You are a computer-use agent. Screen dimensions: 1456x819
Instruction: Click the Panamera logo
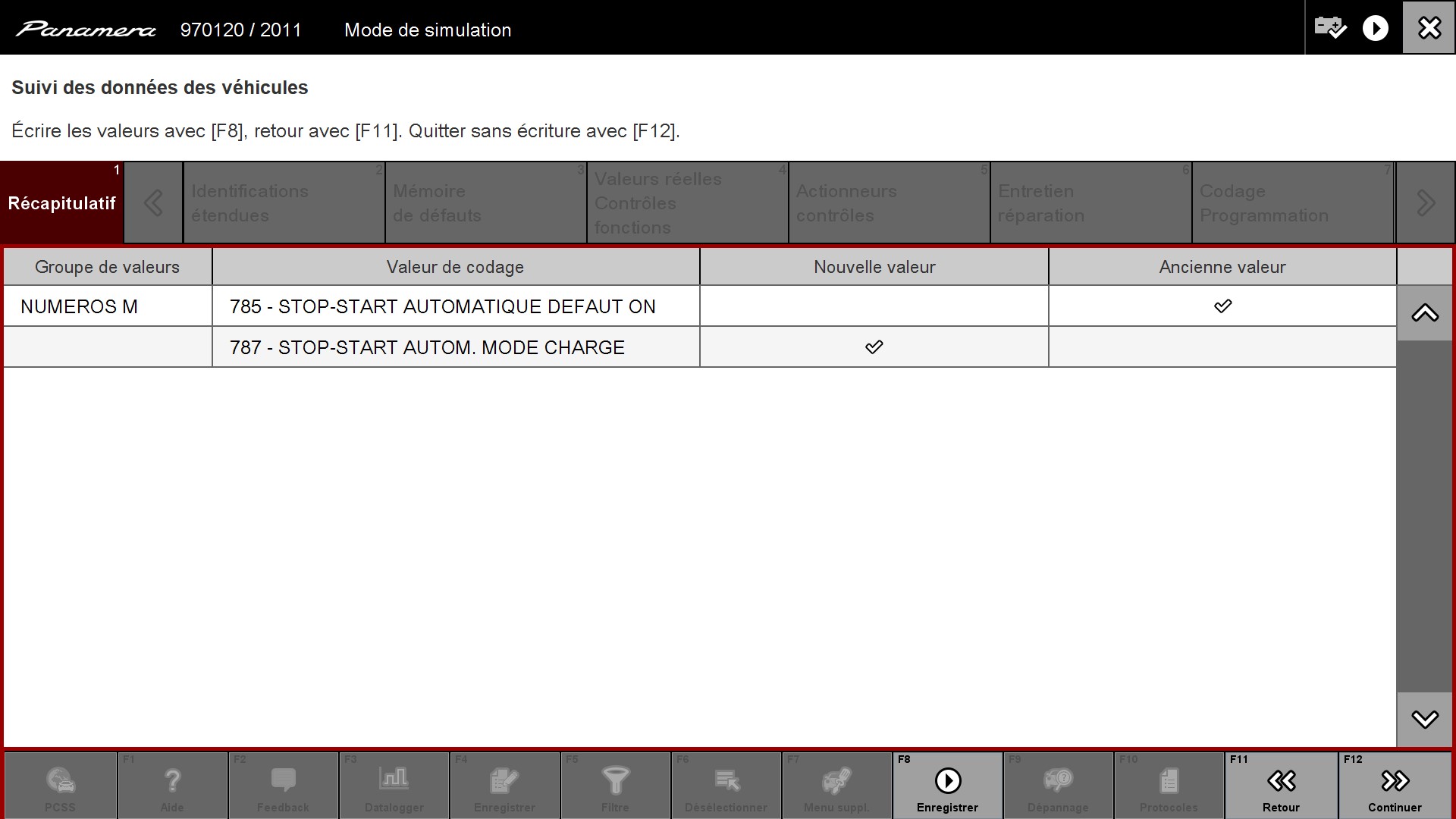coord(86,30)
